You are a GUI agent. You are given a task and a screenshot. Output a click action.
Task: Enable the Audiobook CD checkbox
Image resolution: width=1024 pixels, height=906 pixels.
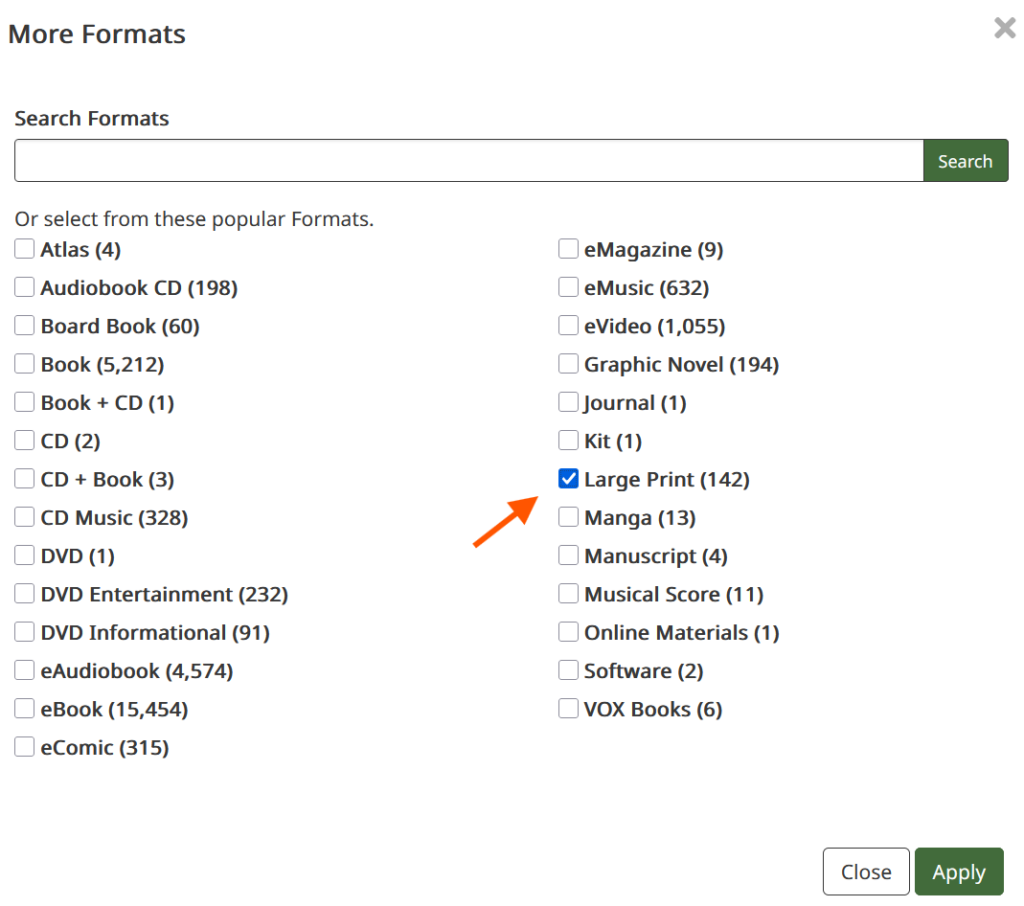(x=24, y=288)
